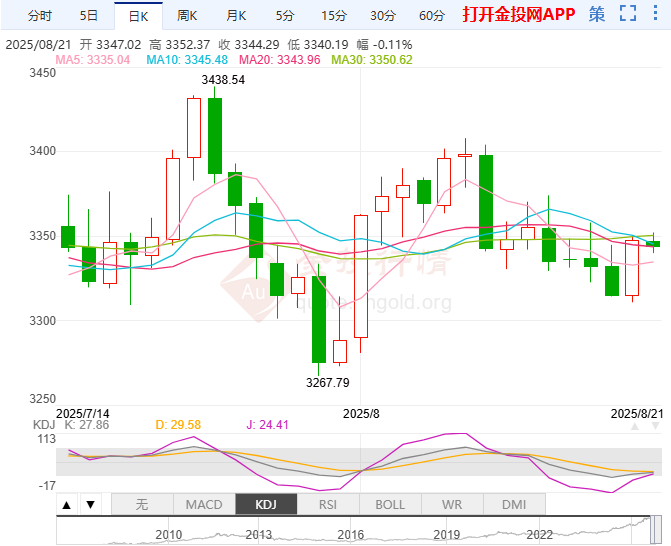
Task: Click the black down arrow indicator button
Action: 90,505
